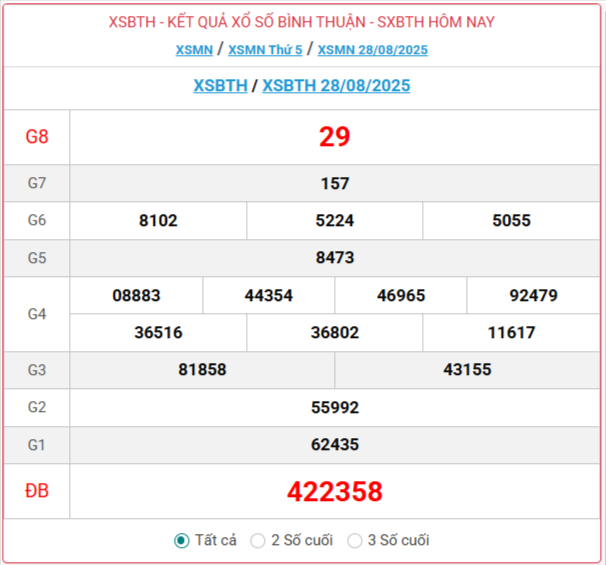Click the XSBTH heading link
This screenshot has height=565, width=606.
click(x=220, y=86)
